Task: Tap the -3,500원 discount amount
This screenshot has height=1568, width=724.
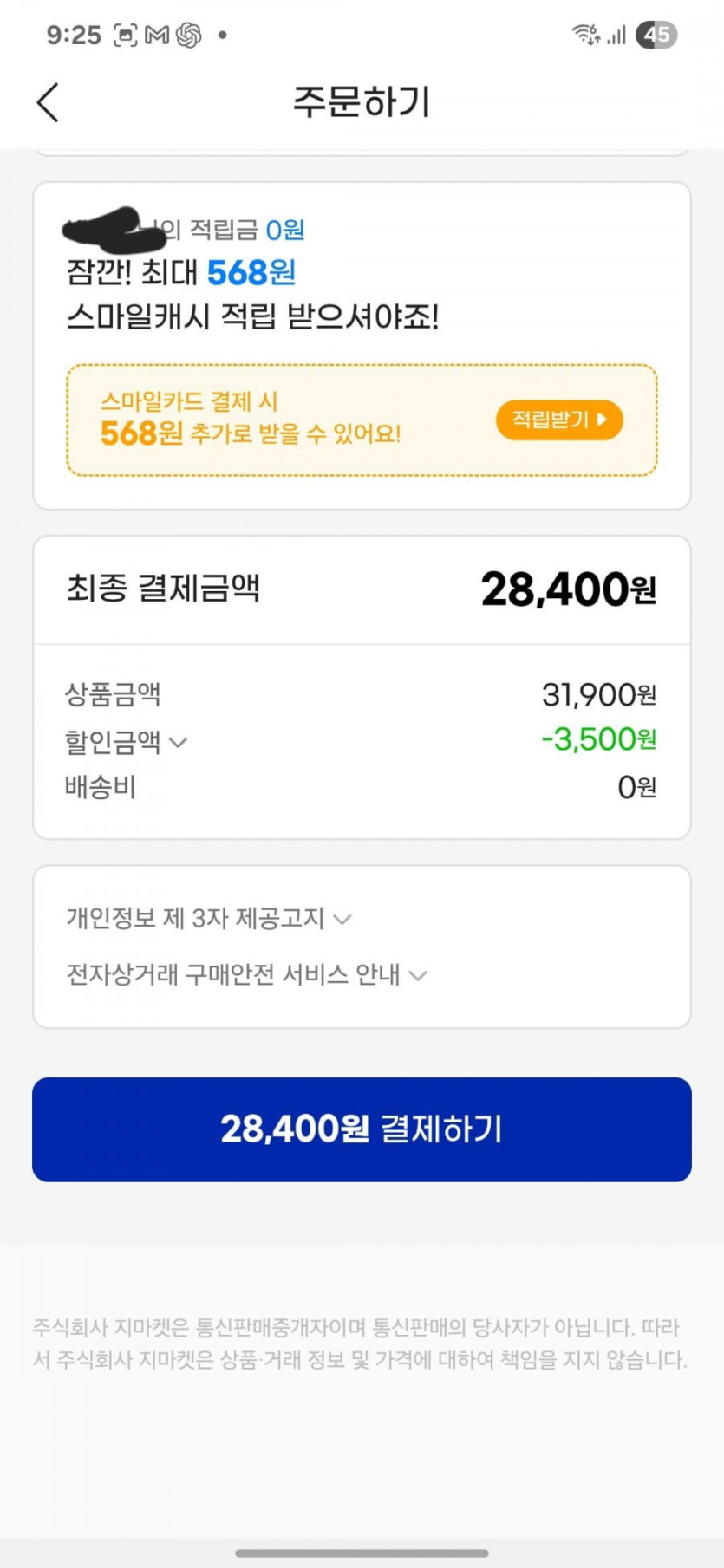Action: (x=598, y=739)
